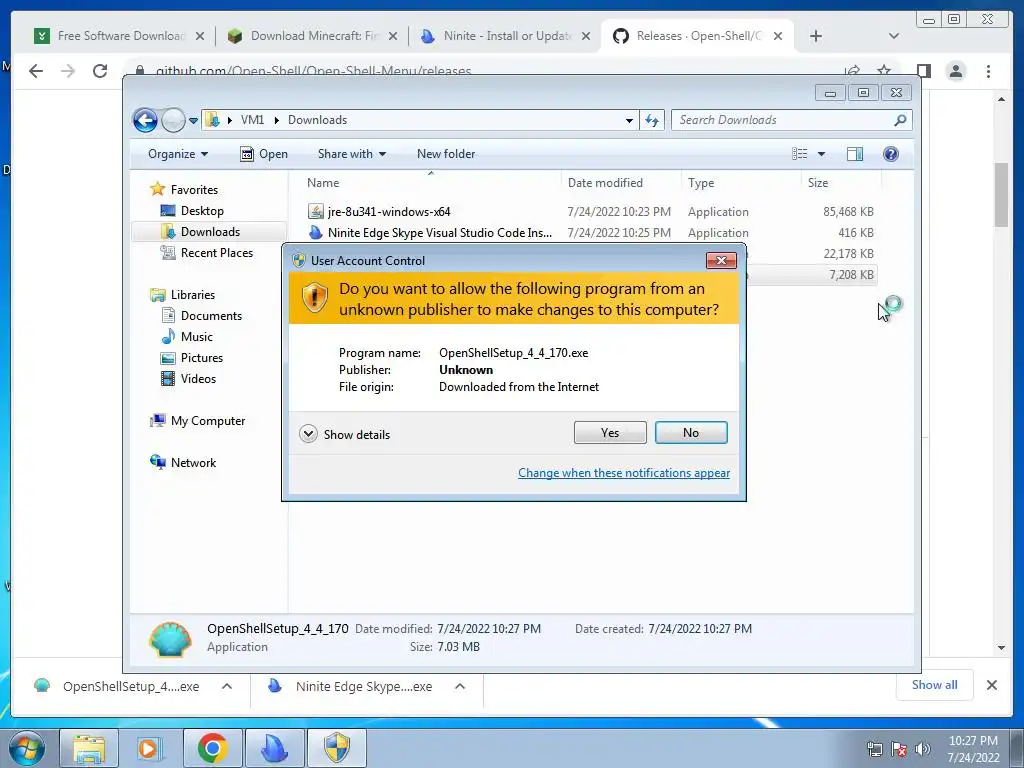Select Recent Places in navigation pane
This screenshot has height=768, width=1024.
pyautogui.click(x=207, y=253)
